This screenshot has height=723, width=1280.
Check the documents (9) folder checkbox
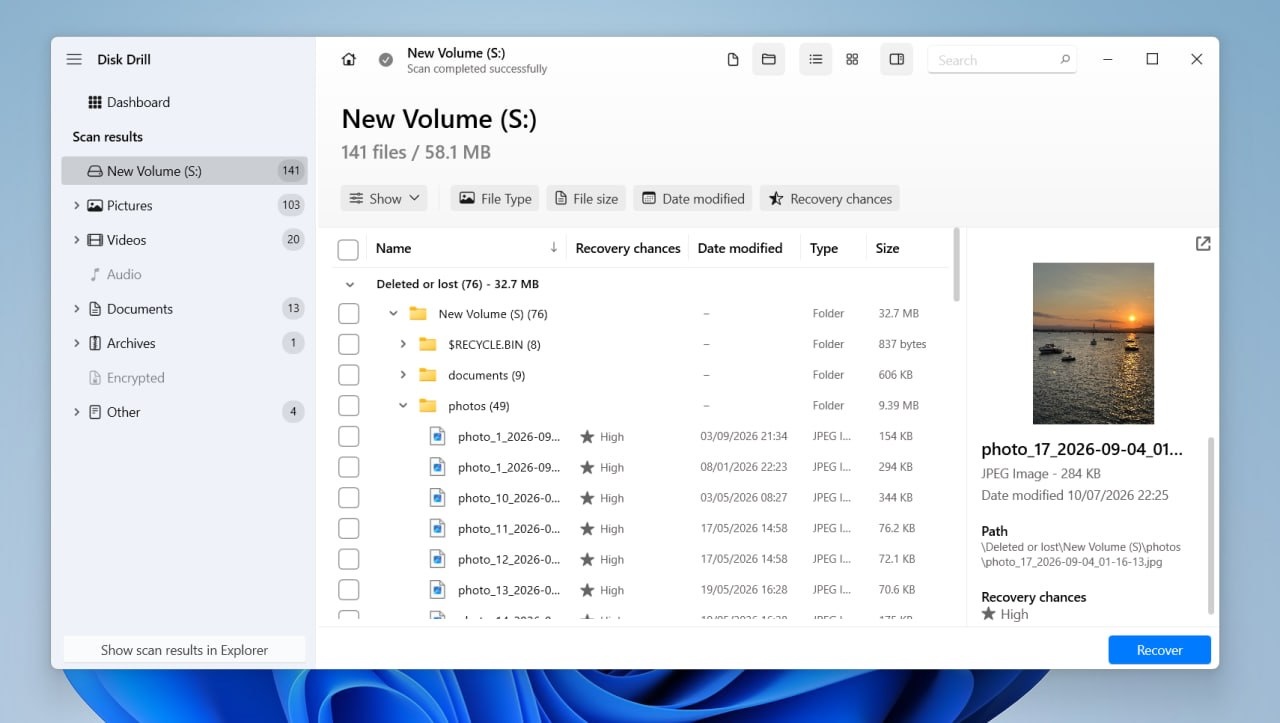tap(348, 375)
